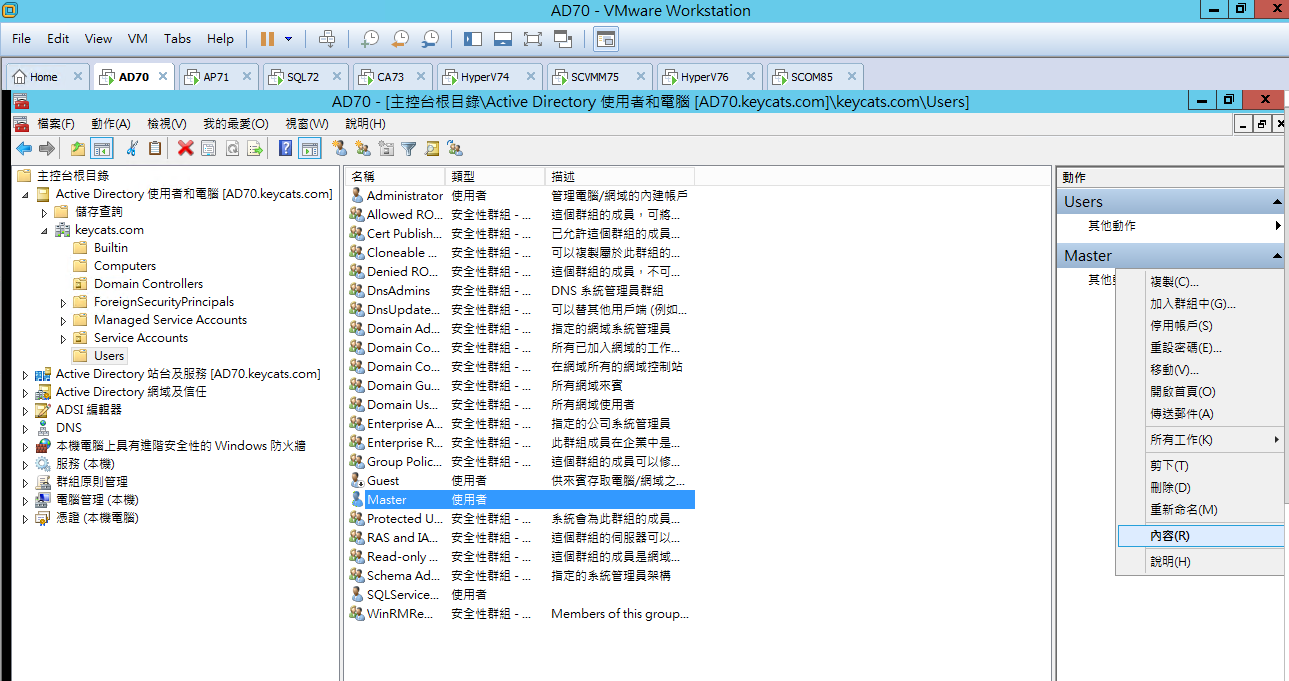1289x681 pixels.
Task: Click the 名稱 column header
Action: (395, 176)
